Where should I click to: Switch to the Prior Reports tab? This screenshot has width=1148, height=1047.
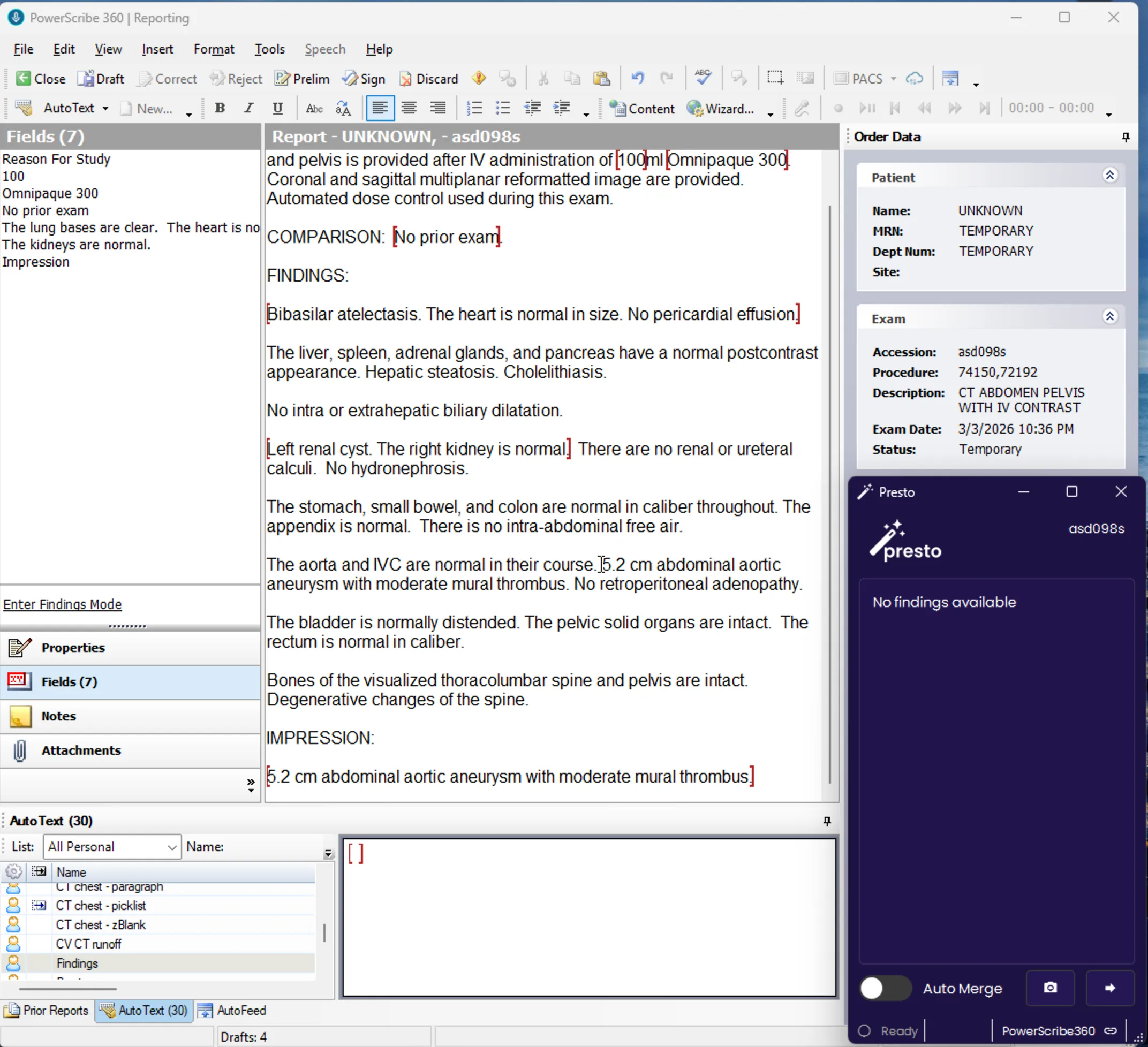pyautogui.click(x=47, y=1011)
